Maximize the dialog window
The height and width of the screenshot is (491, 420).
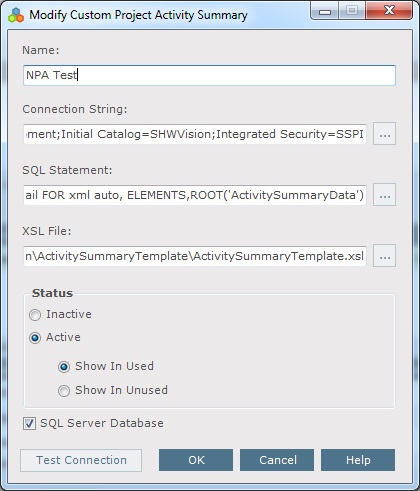[352, 11]
